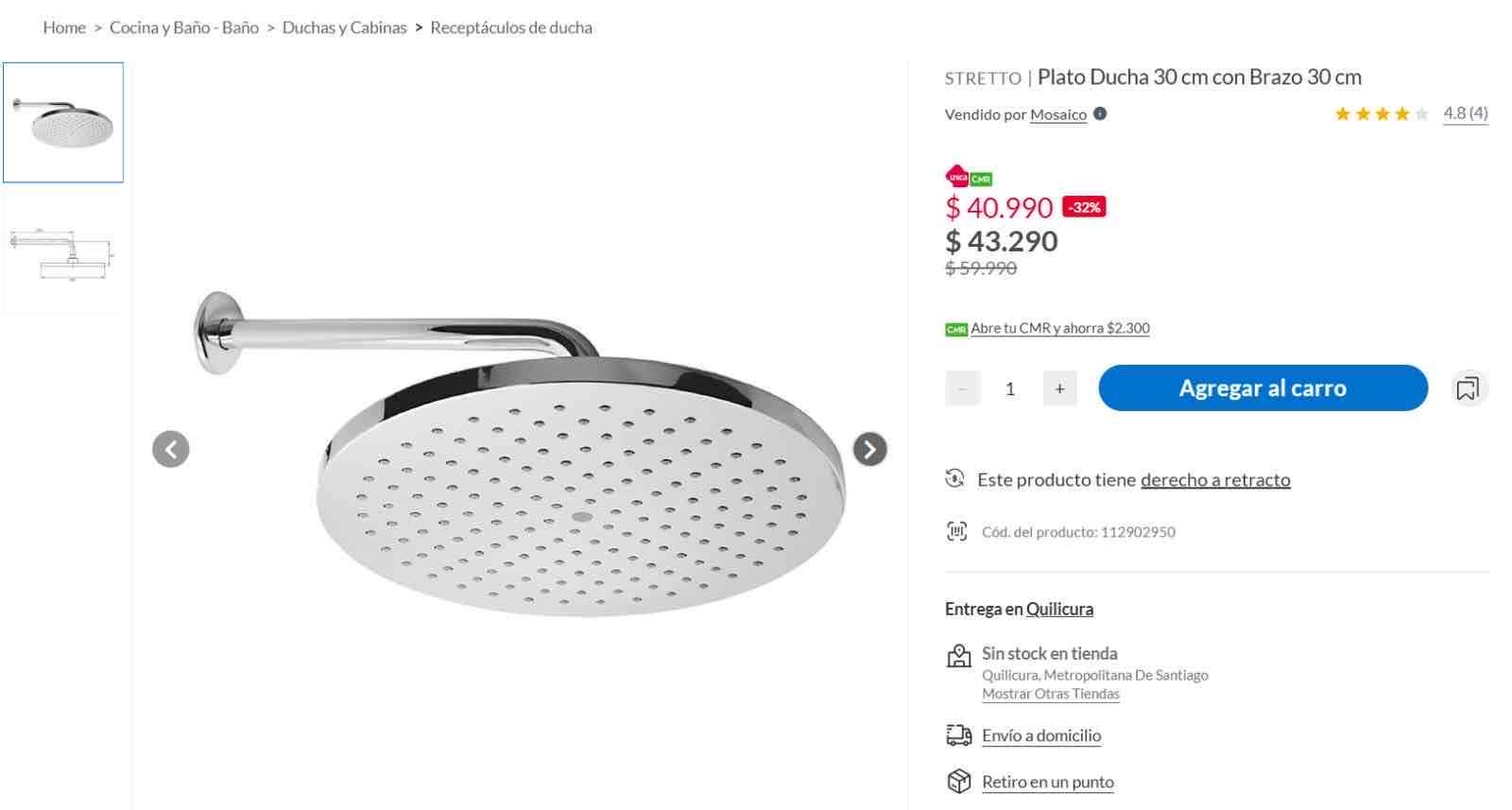
Task: Decrease quantity with the minus button
Action: click(x=961, y=388)
